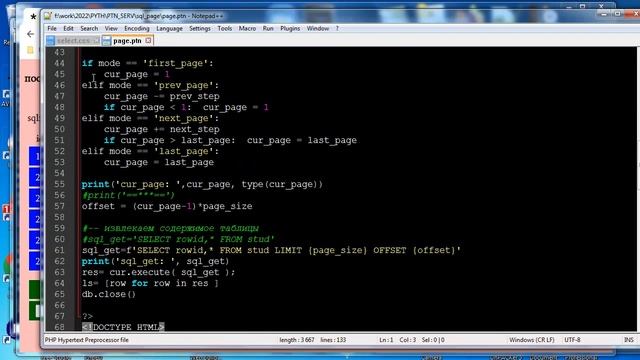Click Windows (CR LF) in the status bar
The height and width of the screenshot is (360, 640).
click(531, 340)
